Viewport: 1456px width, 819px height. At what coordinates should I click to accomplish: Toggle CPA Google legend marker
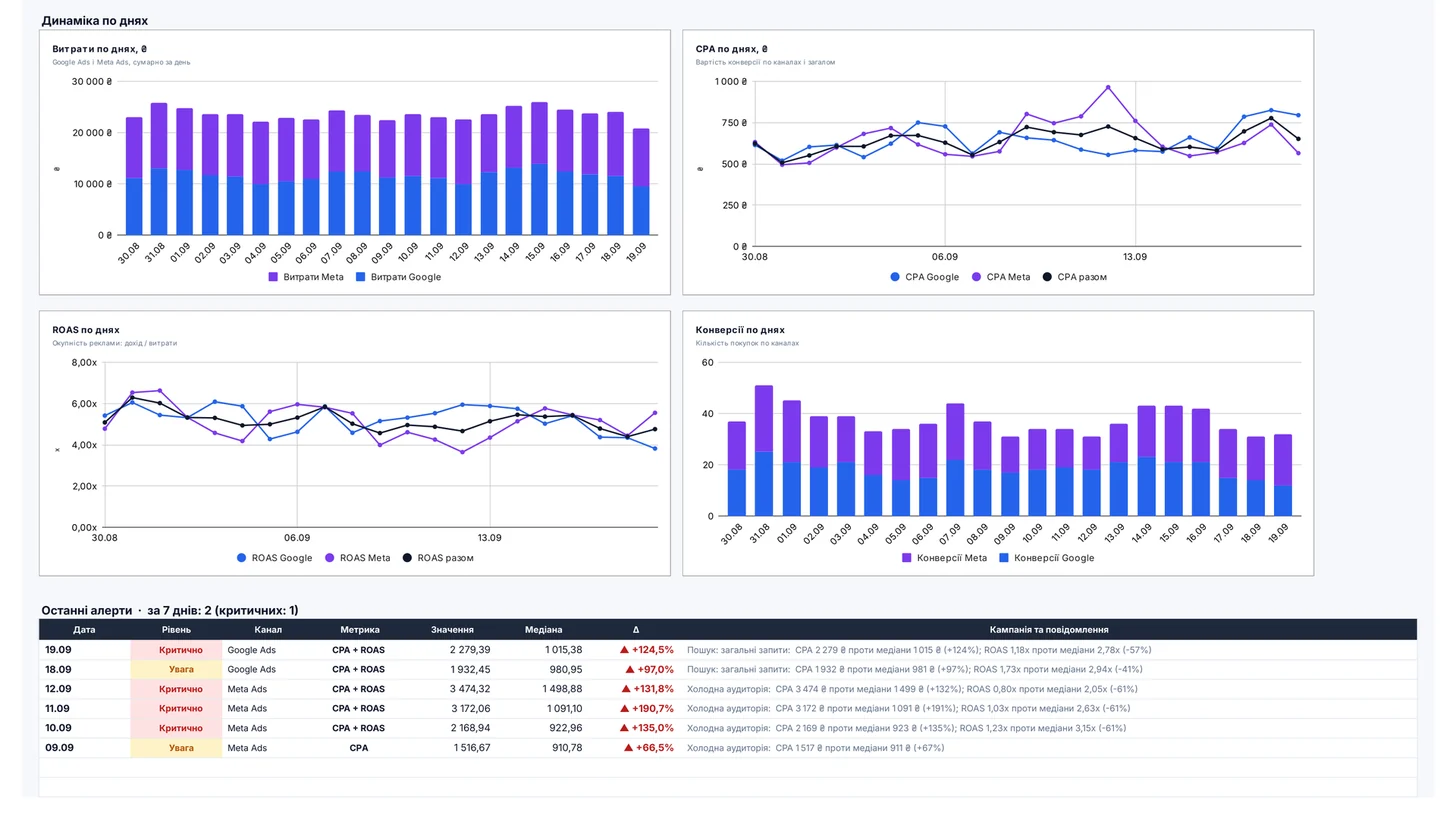[895, 277]
